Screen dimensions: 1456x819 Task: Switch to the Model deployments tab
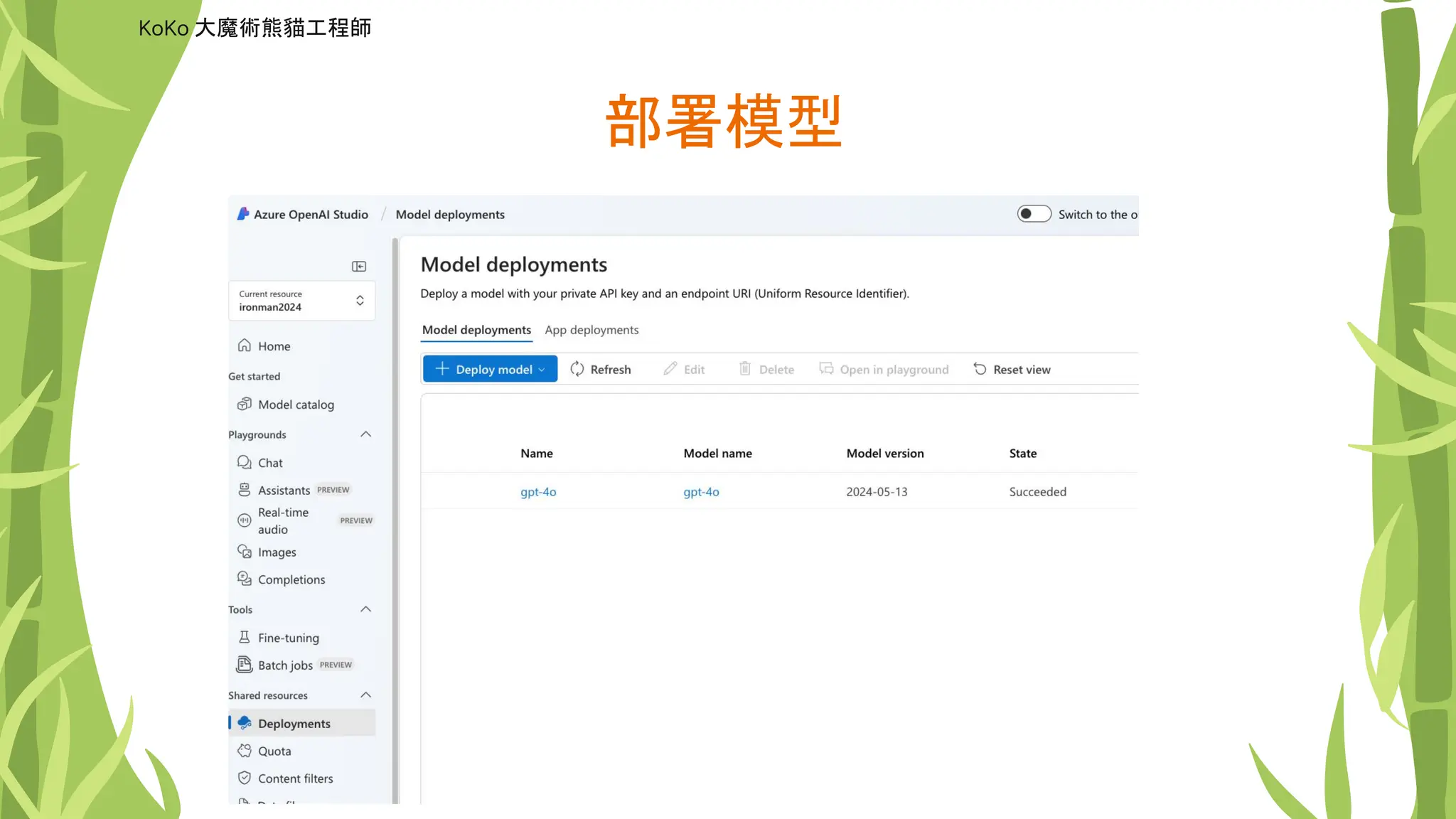pos(476,330)
